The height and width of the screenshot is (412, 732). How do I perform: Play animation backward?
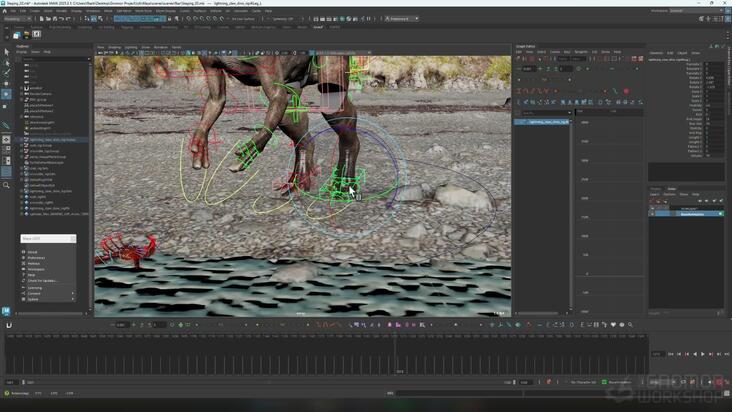point(695,354)
